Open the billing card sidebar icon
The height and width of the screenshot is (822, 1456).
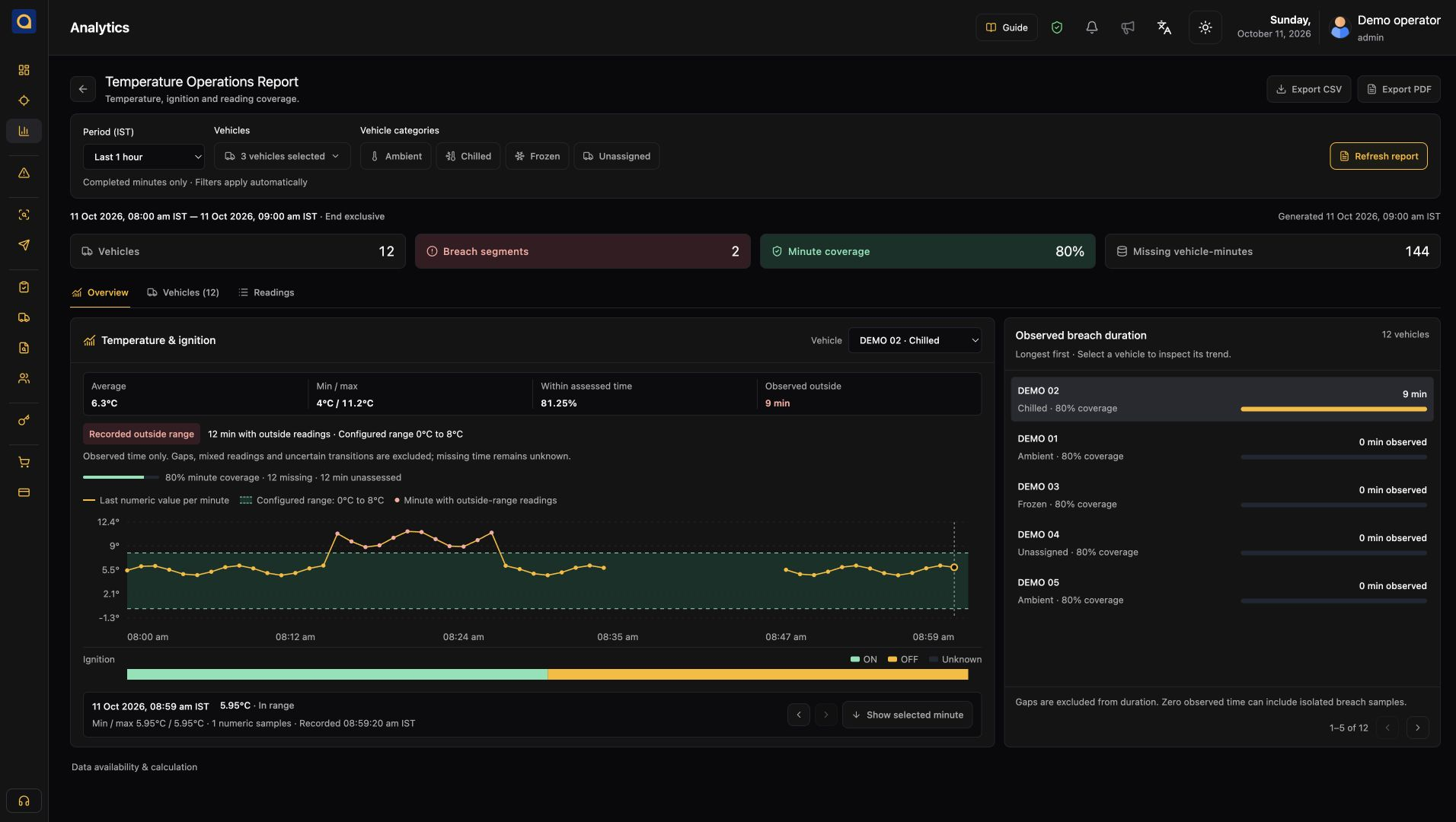(24, 492)
